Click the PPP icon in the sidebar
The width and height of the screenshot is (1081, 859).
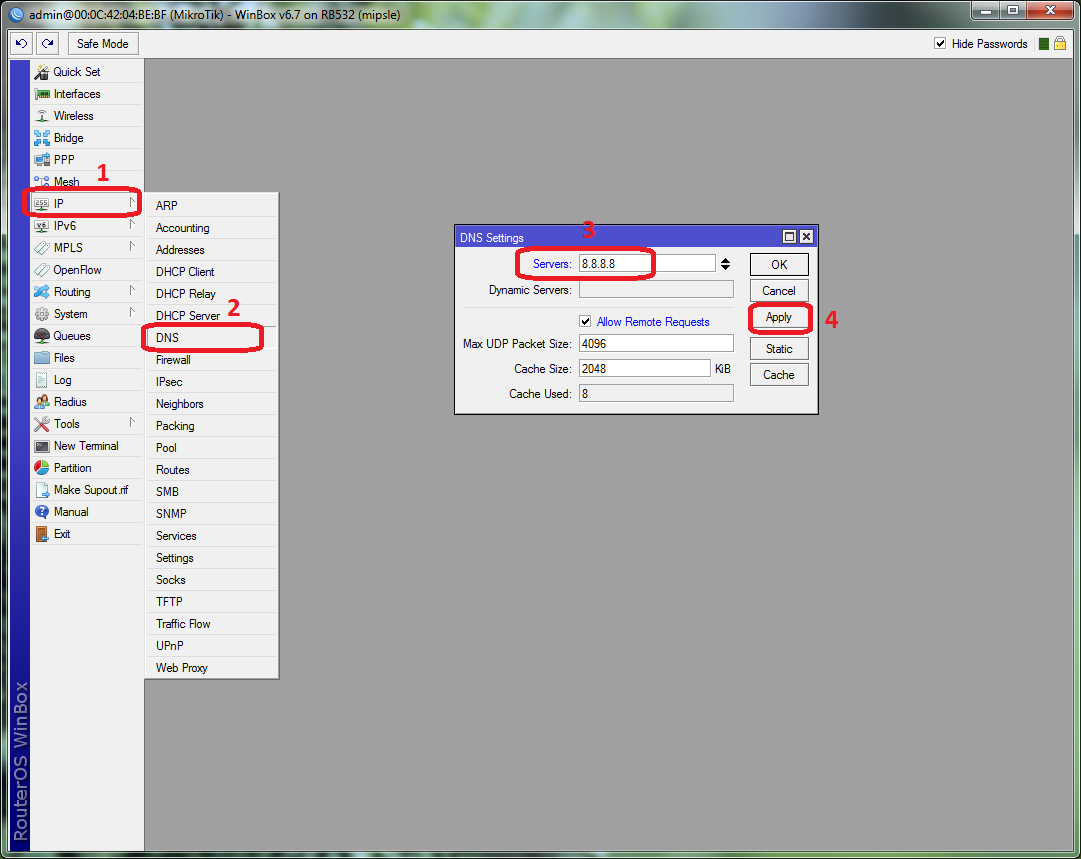[x=42, y=160]
